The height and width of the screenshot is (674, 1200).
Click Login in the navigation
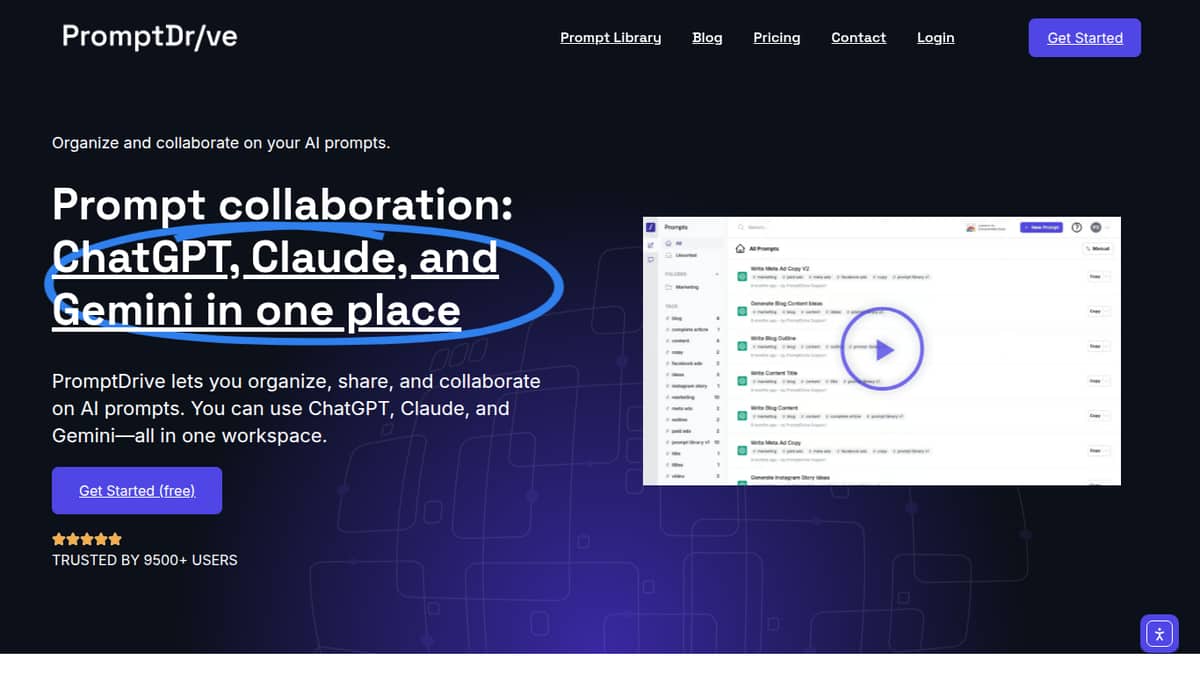[x=936, y=38]
